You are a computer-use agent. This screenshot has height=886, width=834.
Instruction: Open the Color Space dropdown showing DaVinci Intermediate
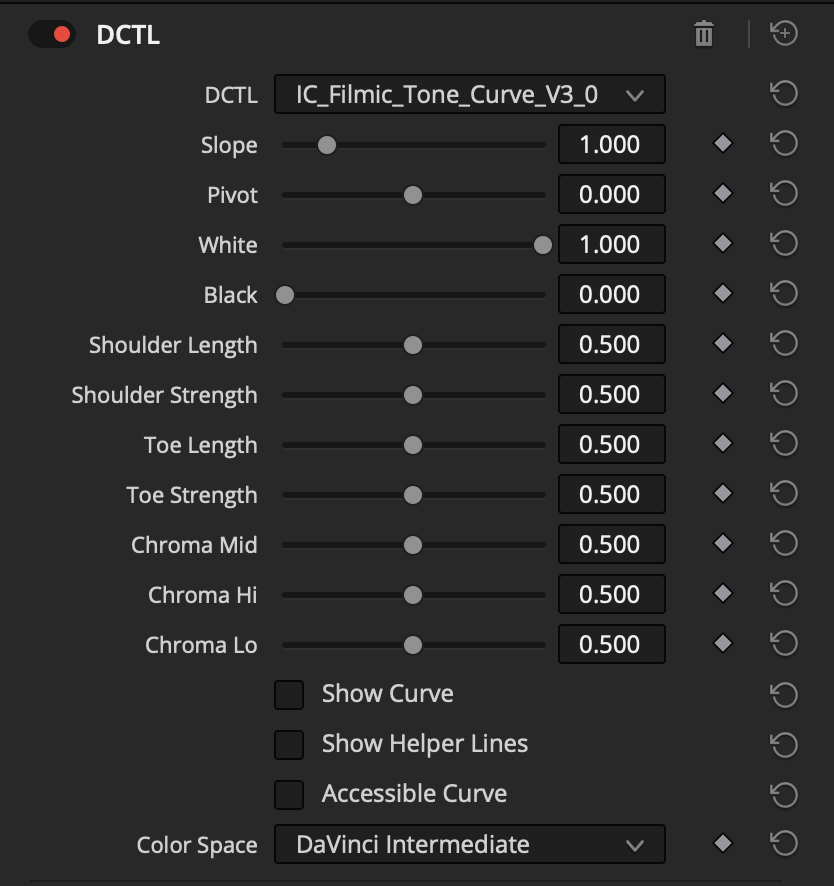point(470,843)
